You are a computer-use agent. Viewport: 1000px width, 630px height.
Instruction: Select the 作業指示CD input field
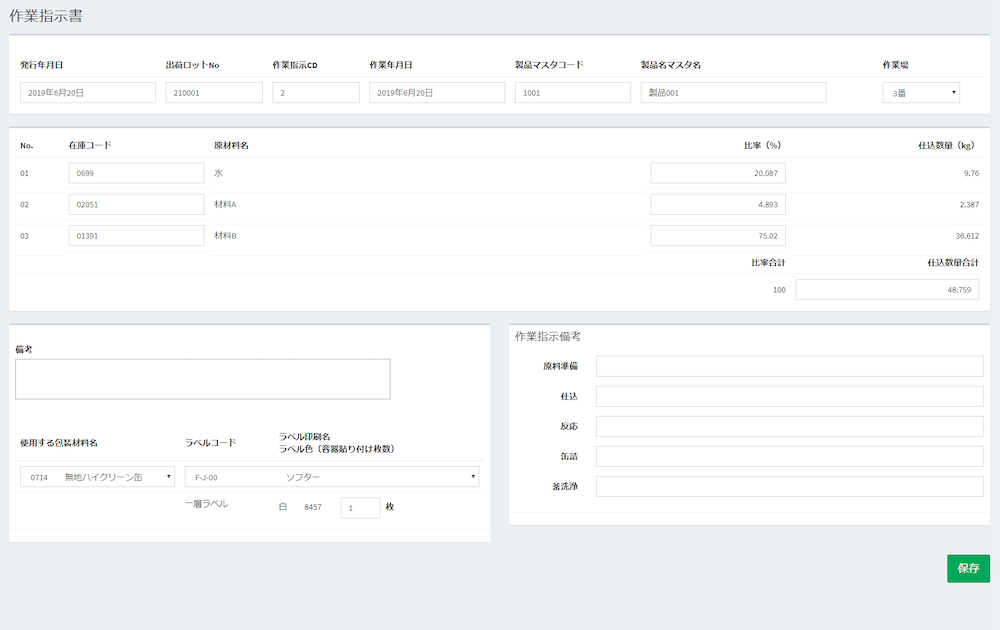click(315, 93)
